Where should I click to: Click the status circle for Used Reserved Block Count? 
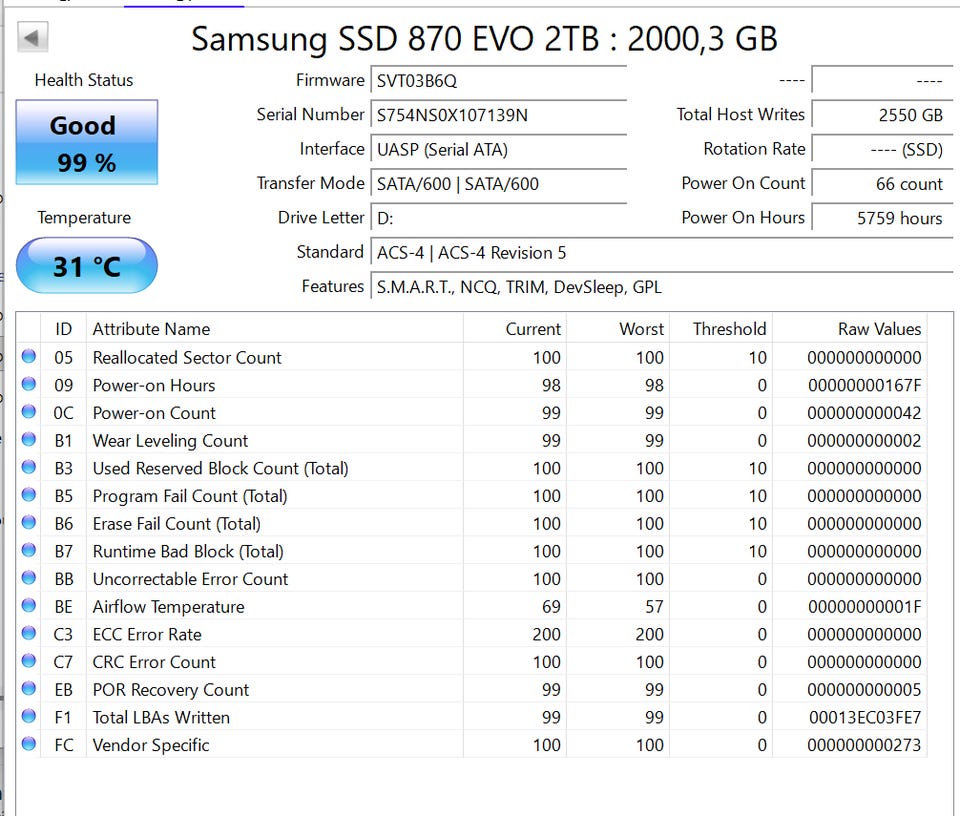point(28,467)
